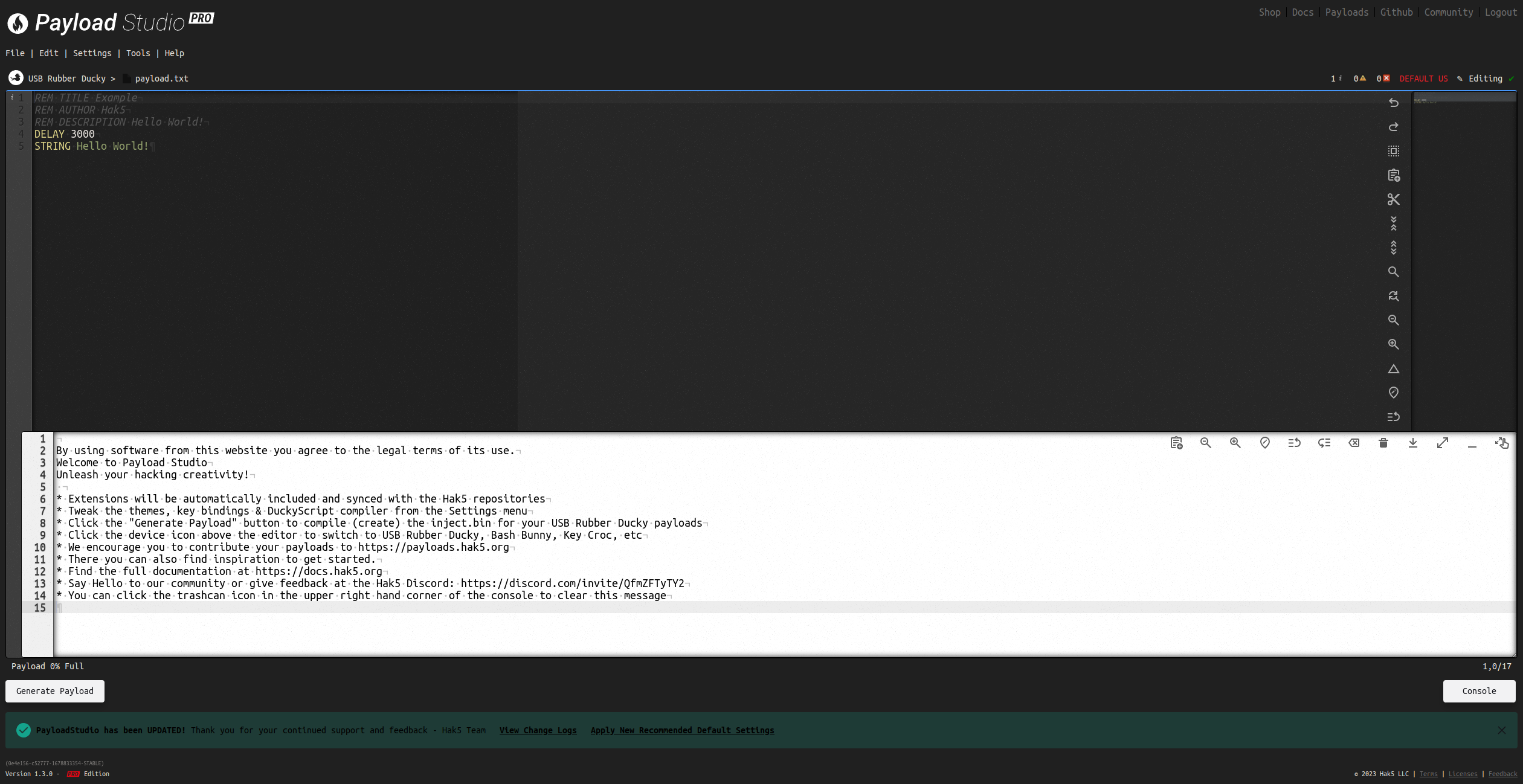Screen dimensions: 1523x784
Task: Click the console drag-resize hand icon
Action: pos(1502,443)
